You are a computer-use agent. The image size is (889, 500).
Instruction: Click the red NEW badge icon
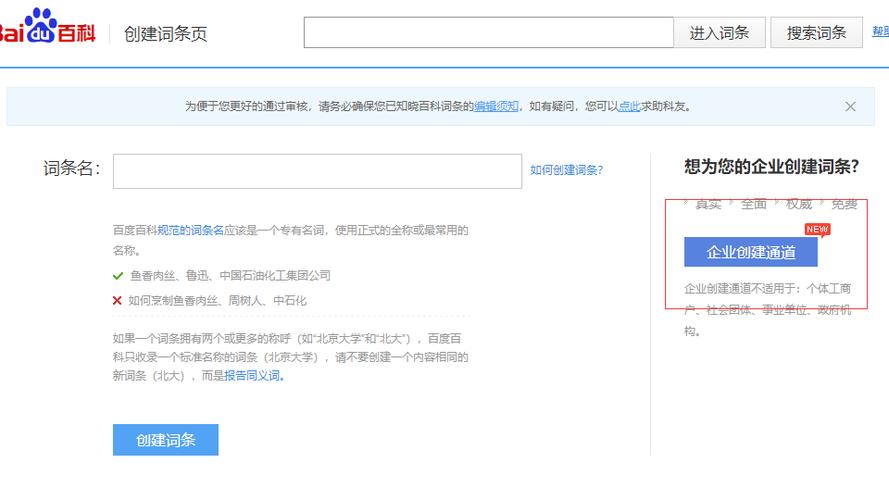coord(817,230)
